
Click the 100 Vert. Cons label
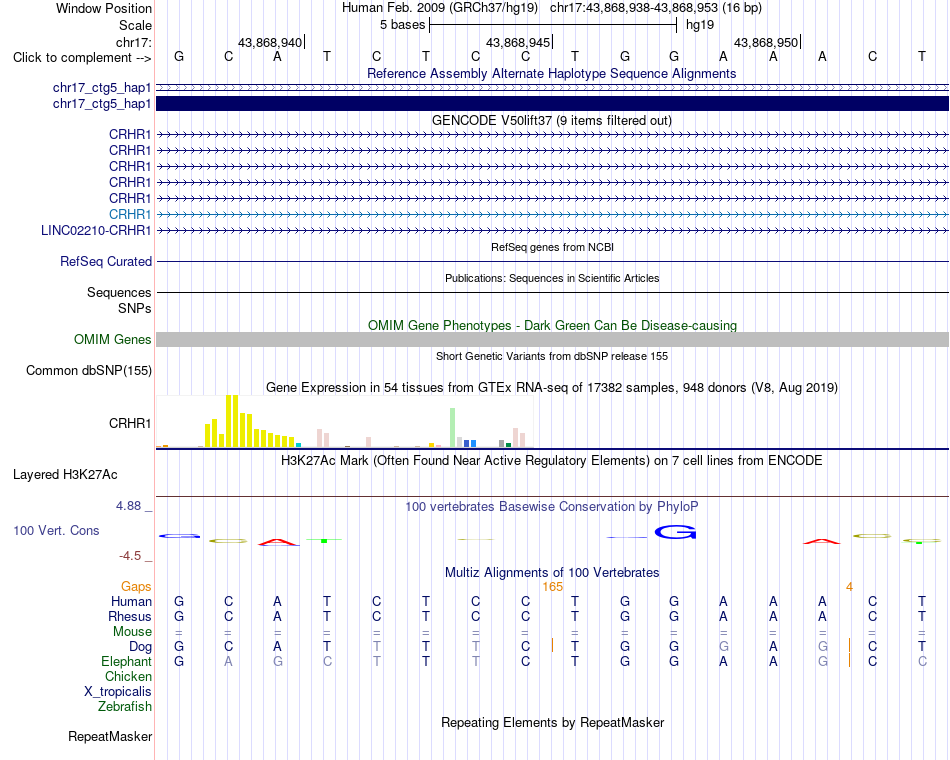56,530
